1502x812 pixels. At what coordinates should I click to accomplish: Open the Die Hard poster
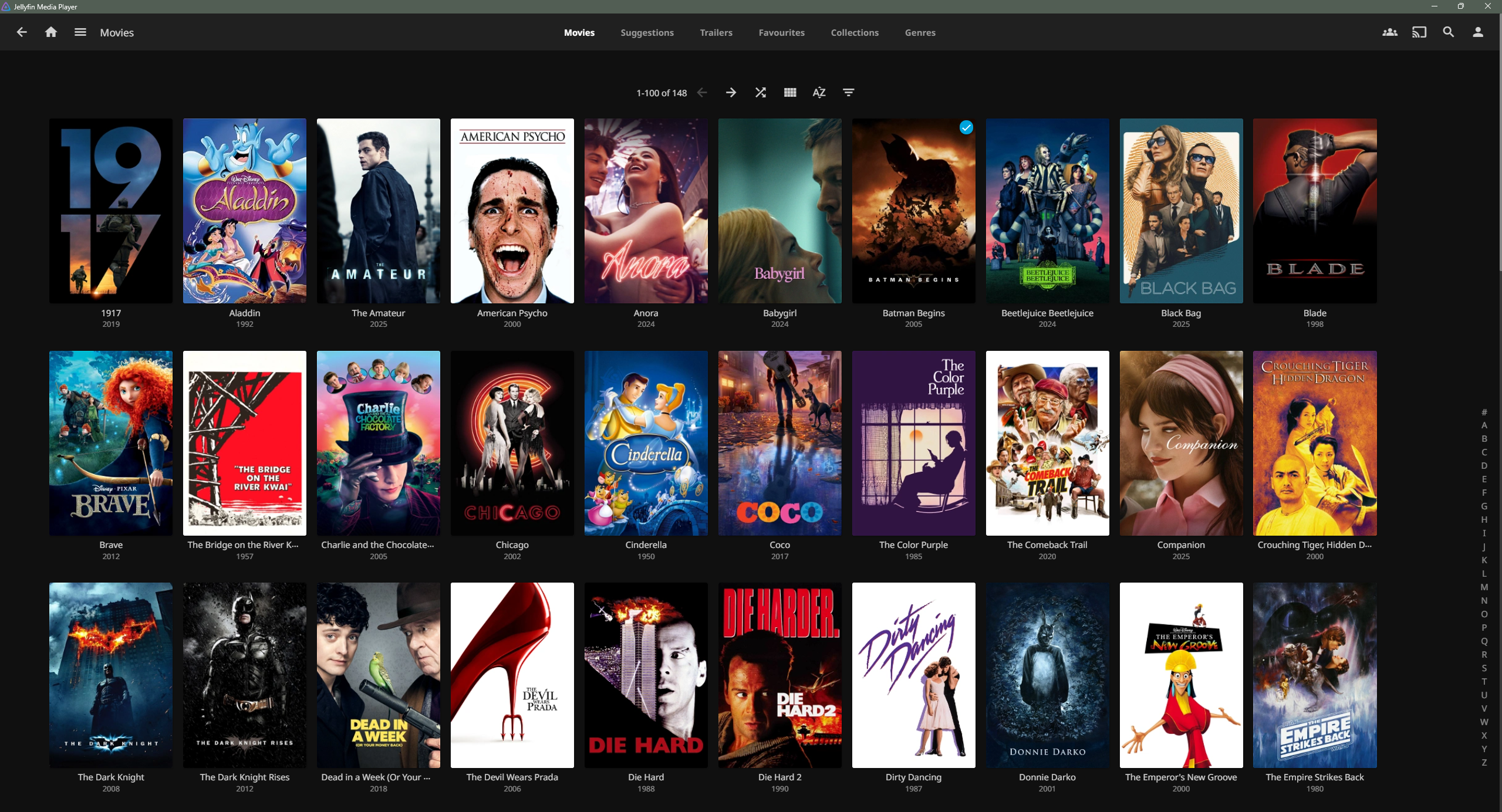(646, 675)
